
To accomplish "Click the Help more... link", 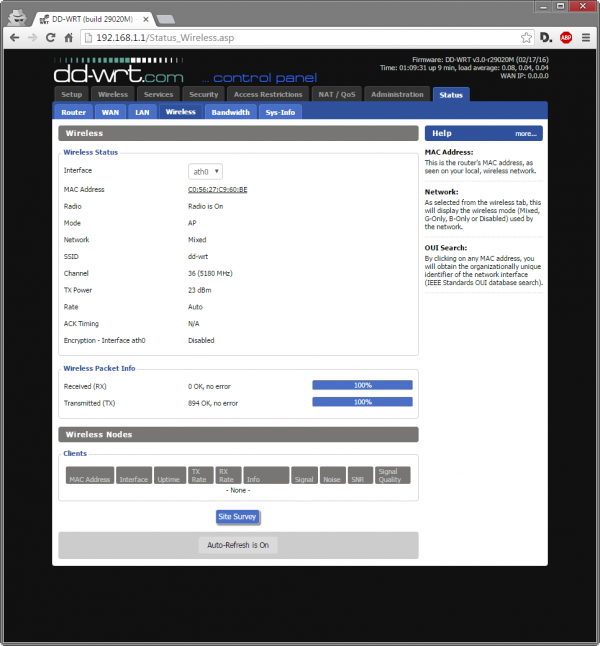I will (x=526, y=133).
